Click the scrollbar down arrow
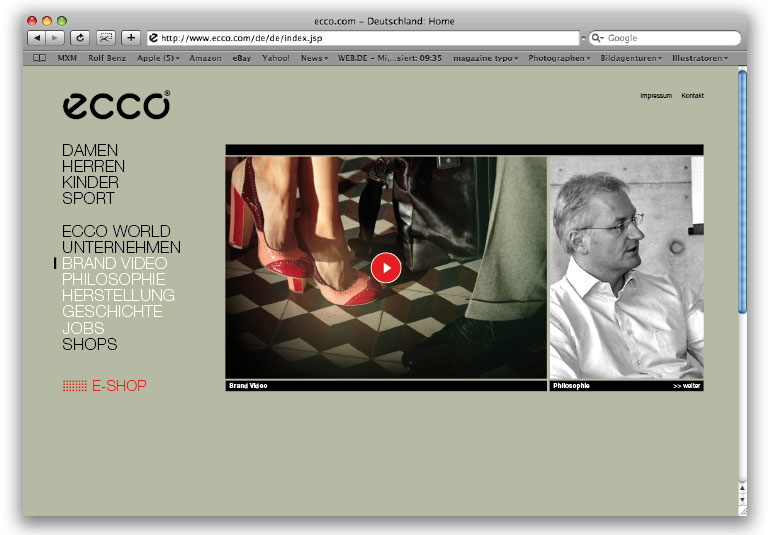 [742, 499]
